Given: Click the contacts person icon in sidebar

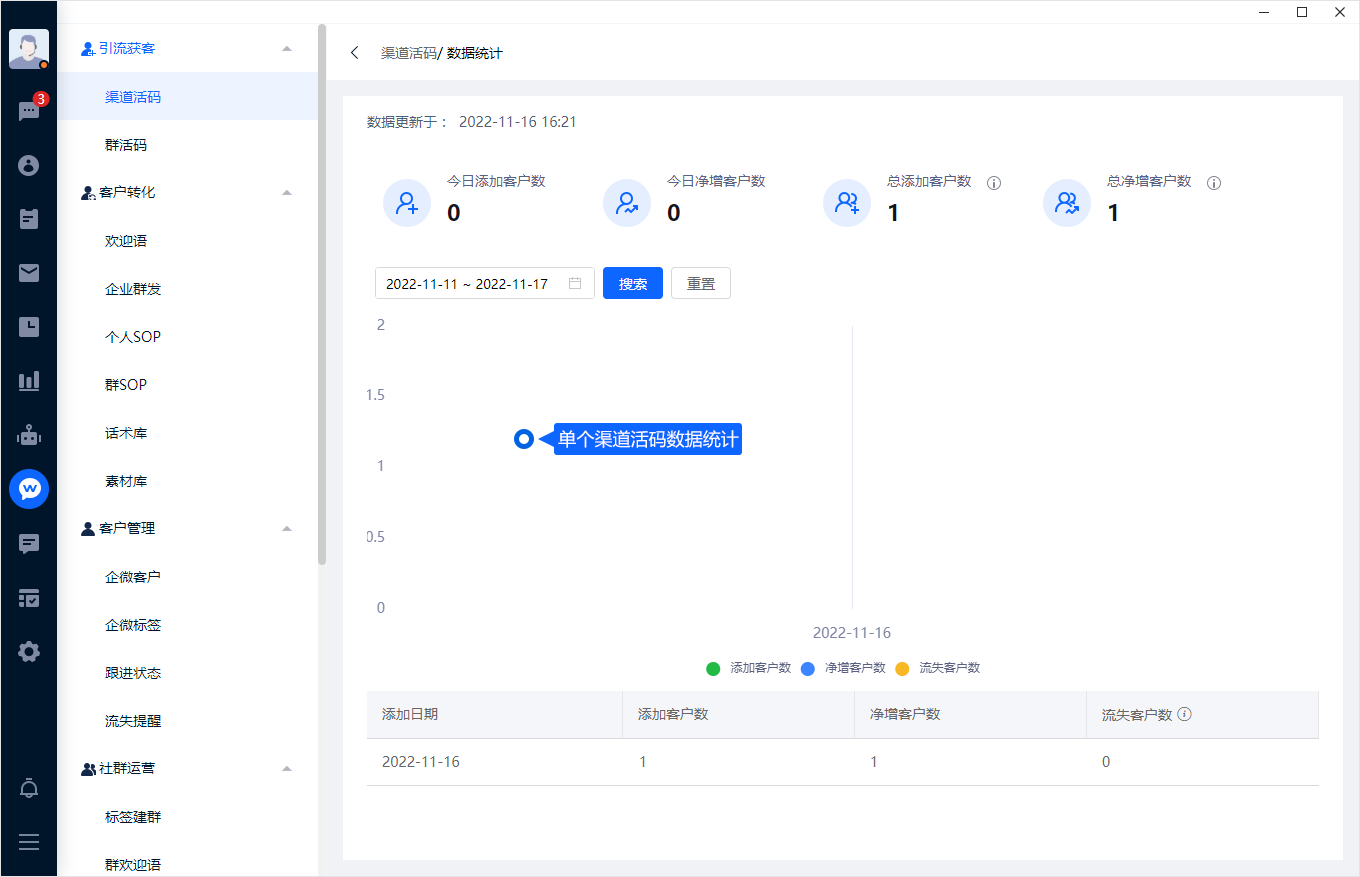Looking at the screenshot, I should coord(29,165).
